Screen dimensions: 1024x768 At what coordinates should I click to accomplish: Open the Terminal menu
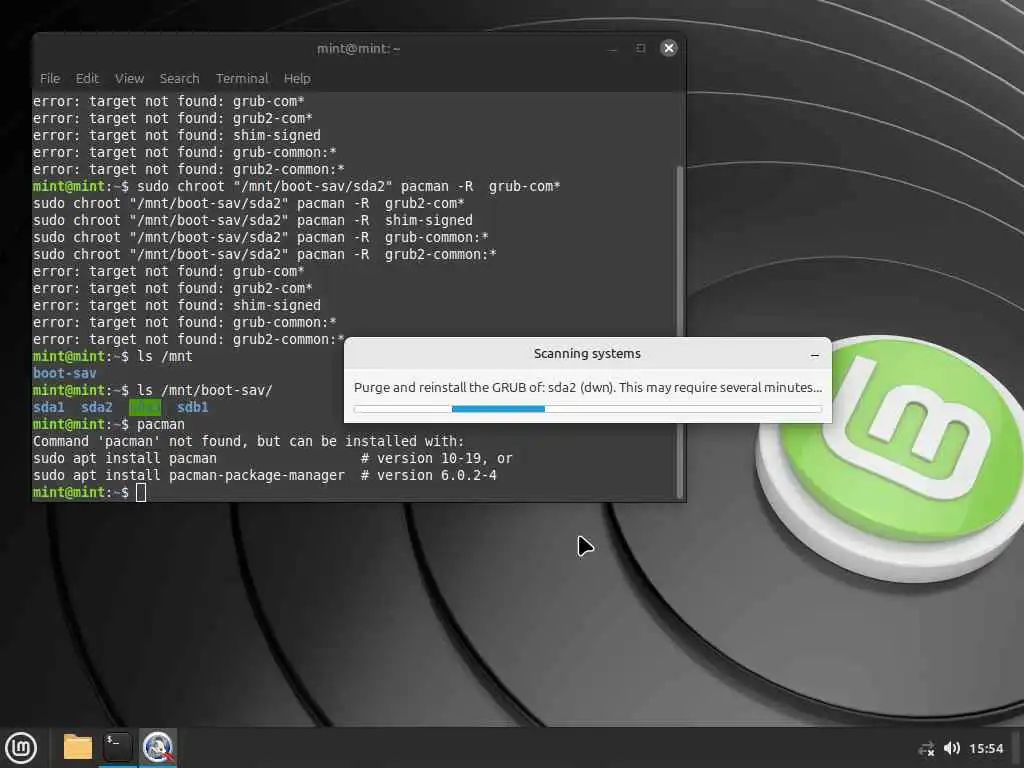[242, 78]
